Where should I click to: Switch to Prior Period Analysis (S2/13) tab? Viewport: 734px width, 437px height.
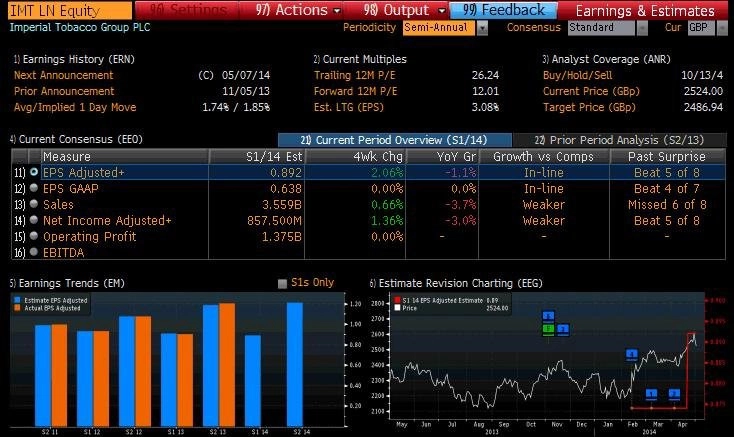click(619, 140)
